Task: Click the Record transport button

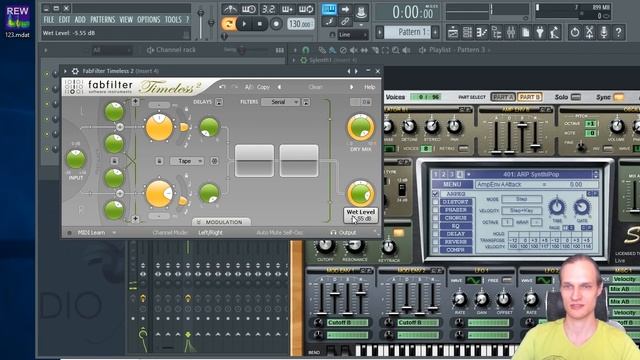Action: click(x=276, y=24)
